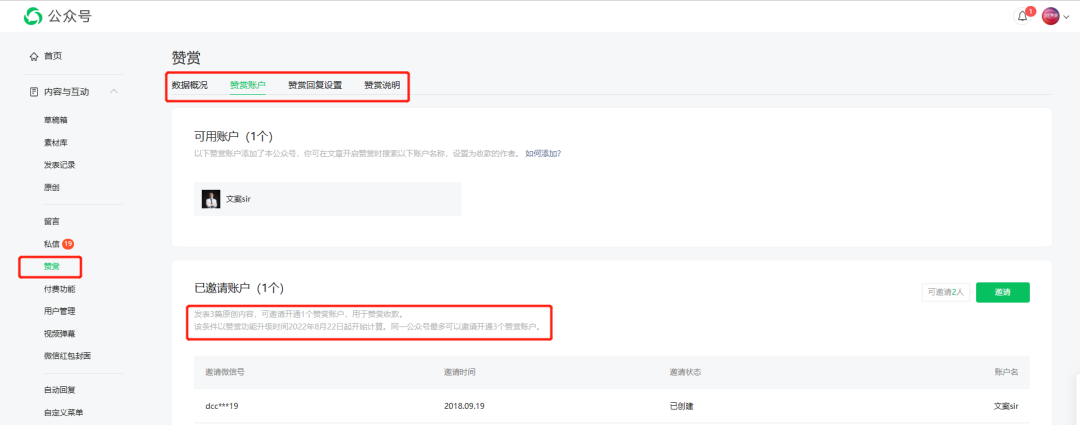Switch to the 数据概况 tab
This screenshot has height=425, width=1080.
189,85
